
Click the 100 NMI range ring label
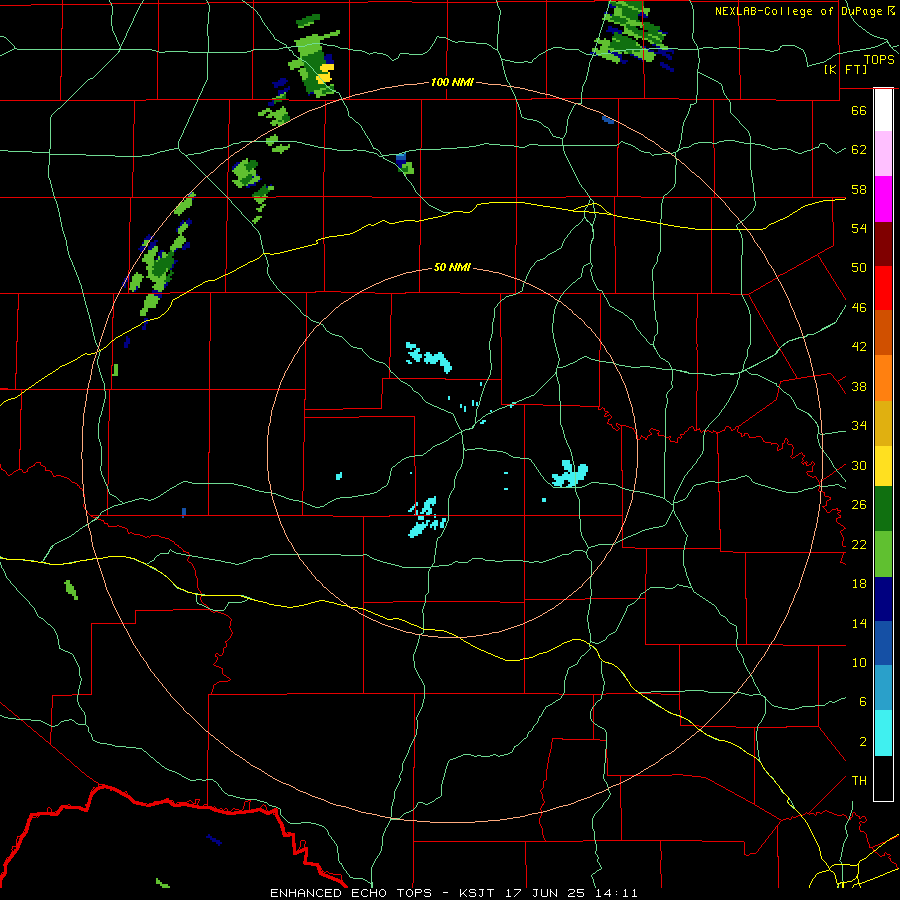pos(452,82)
